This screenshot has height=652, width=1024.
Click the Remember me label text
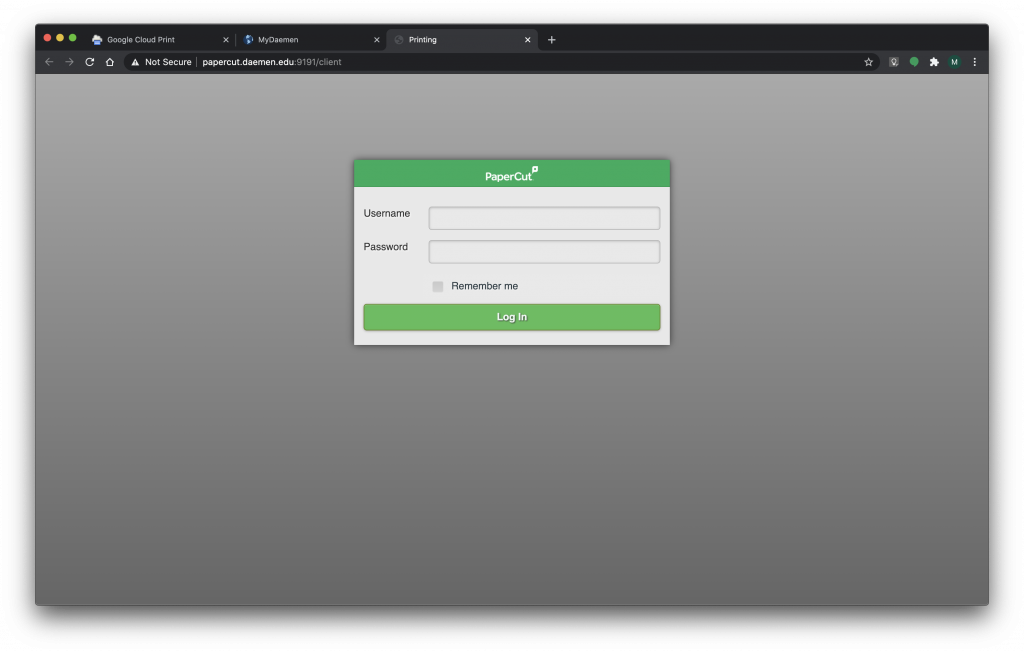pyautogui.click(x=485, y=286)
